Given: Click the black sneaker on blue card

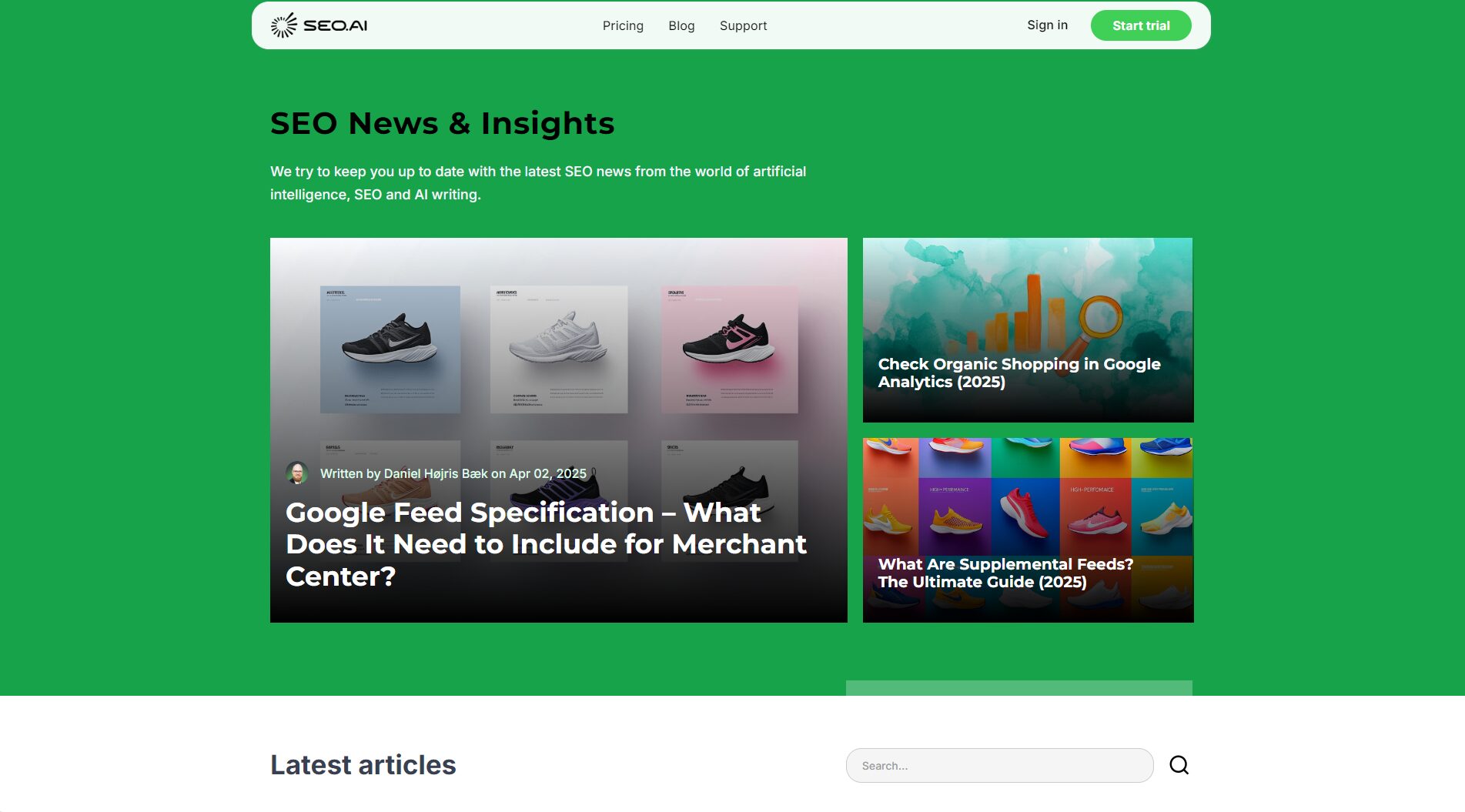Looking at the screenshot, I should tap(390, 340).
